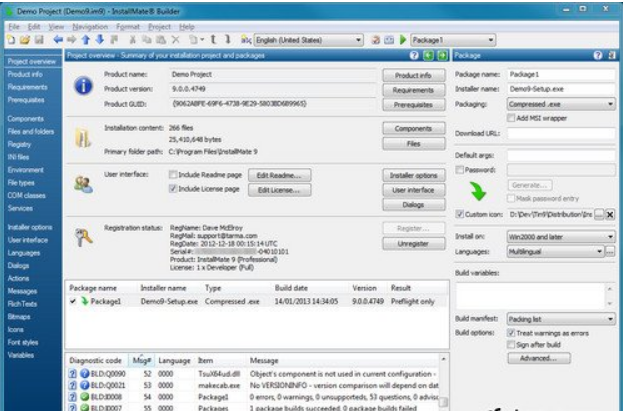Tick the Password checkbox

(x=459, y=170)
